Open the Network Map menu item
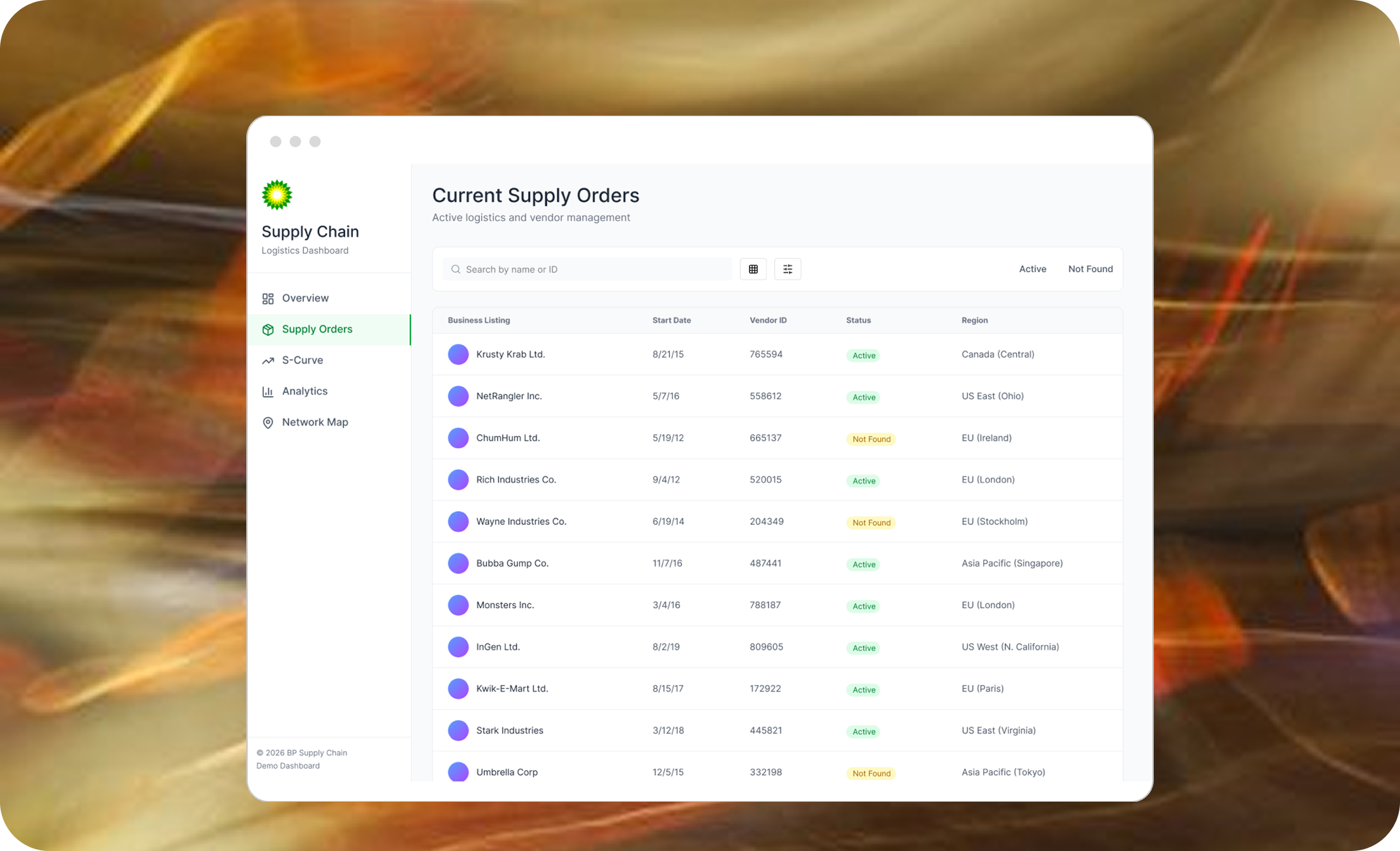 click(314, 422)
